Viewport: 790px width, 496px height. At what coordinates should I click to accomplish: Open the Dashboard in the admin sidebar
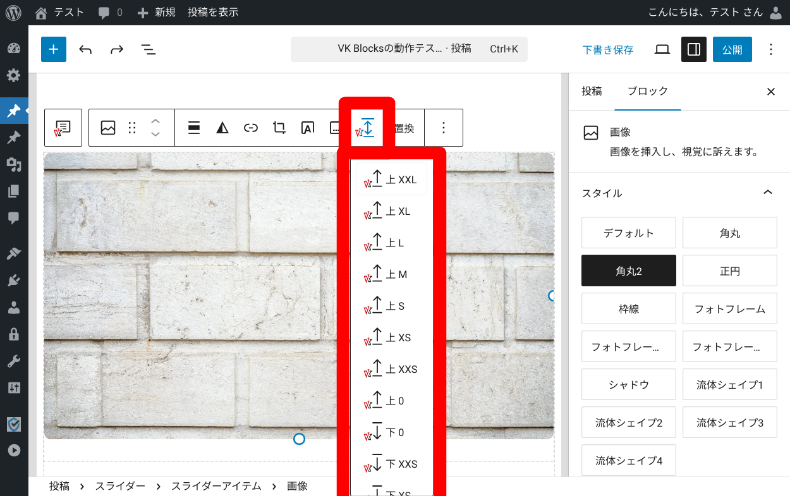point(14,48)
